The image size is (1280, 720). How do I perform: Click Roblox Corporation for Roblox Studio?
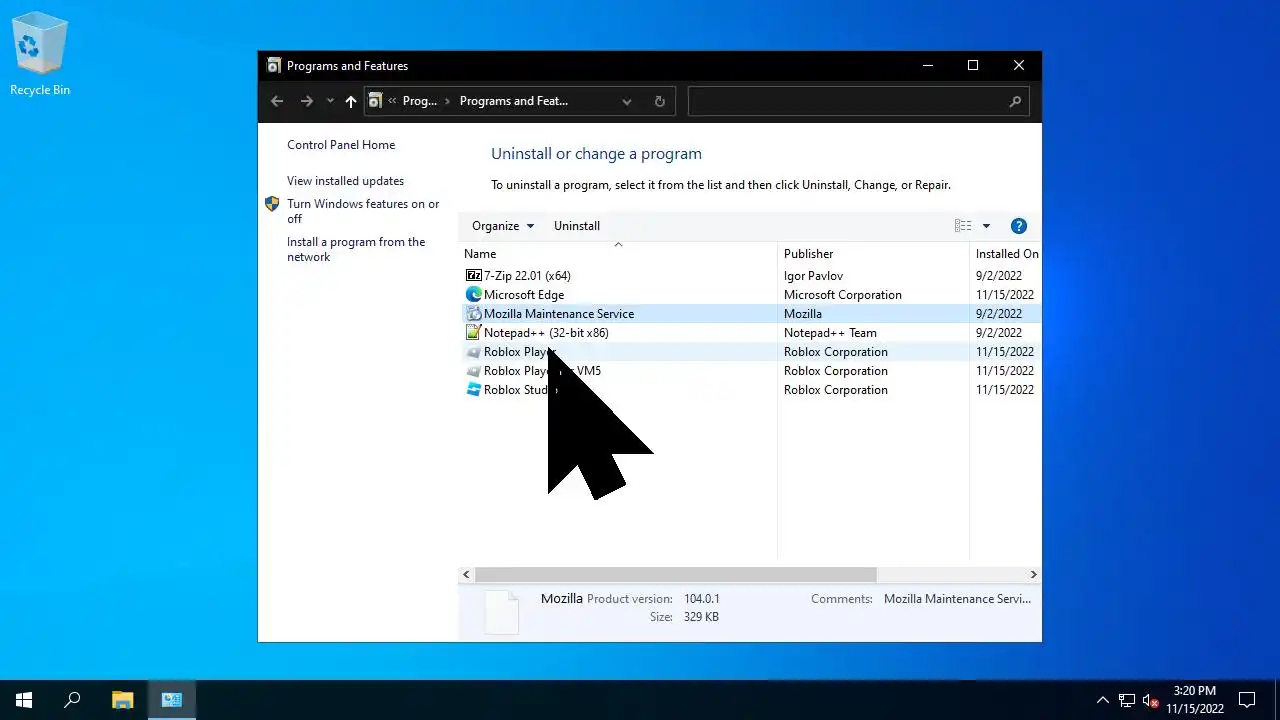[836, 389]
